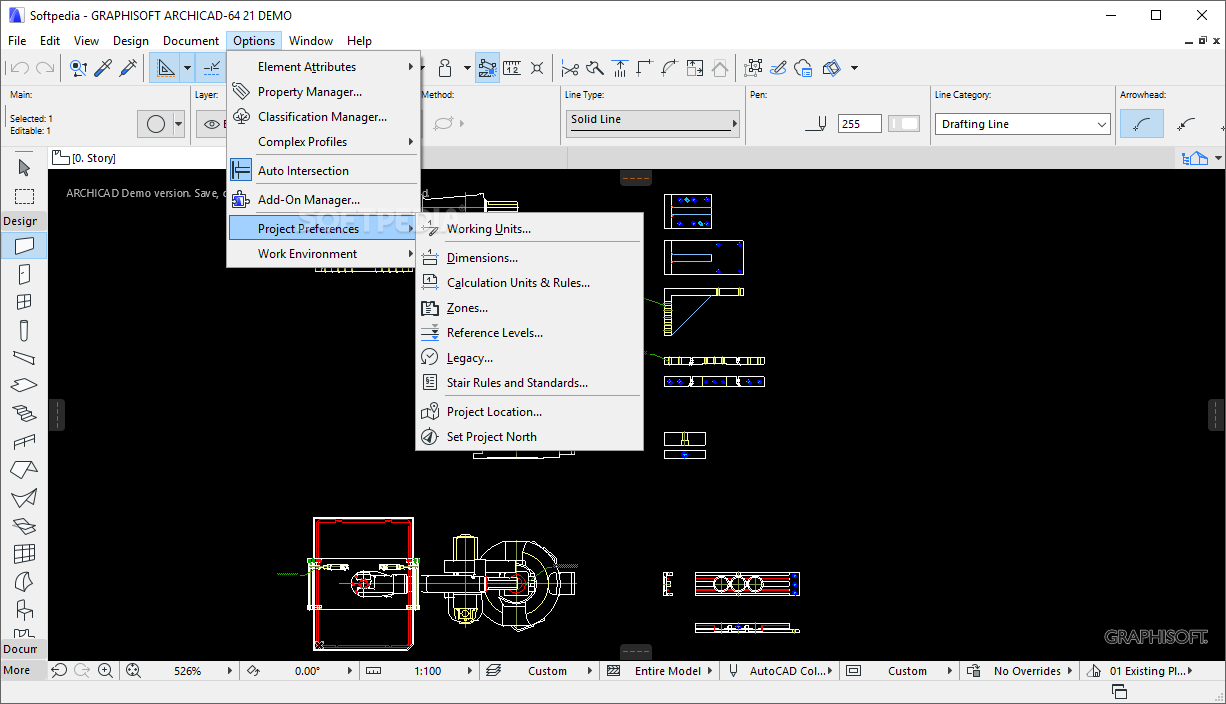Select the Column tool

click(24, 330)
